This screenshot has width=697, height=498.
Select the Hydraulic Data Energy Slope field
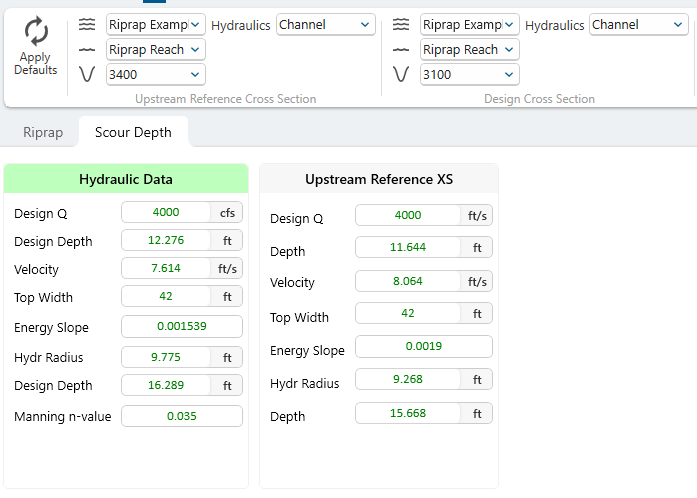pos(182,327)
